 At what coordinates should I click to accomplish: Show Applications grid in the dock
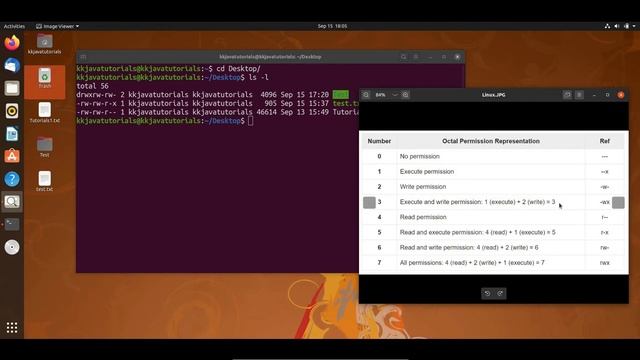point(12,327)
